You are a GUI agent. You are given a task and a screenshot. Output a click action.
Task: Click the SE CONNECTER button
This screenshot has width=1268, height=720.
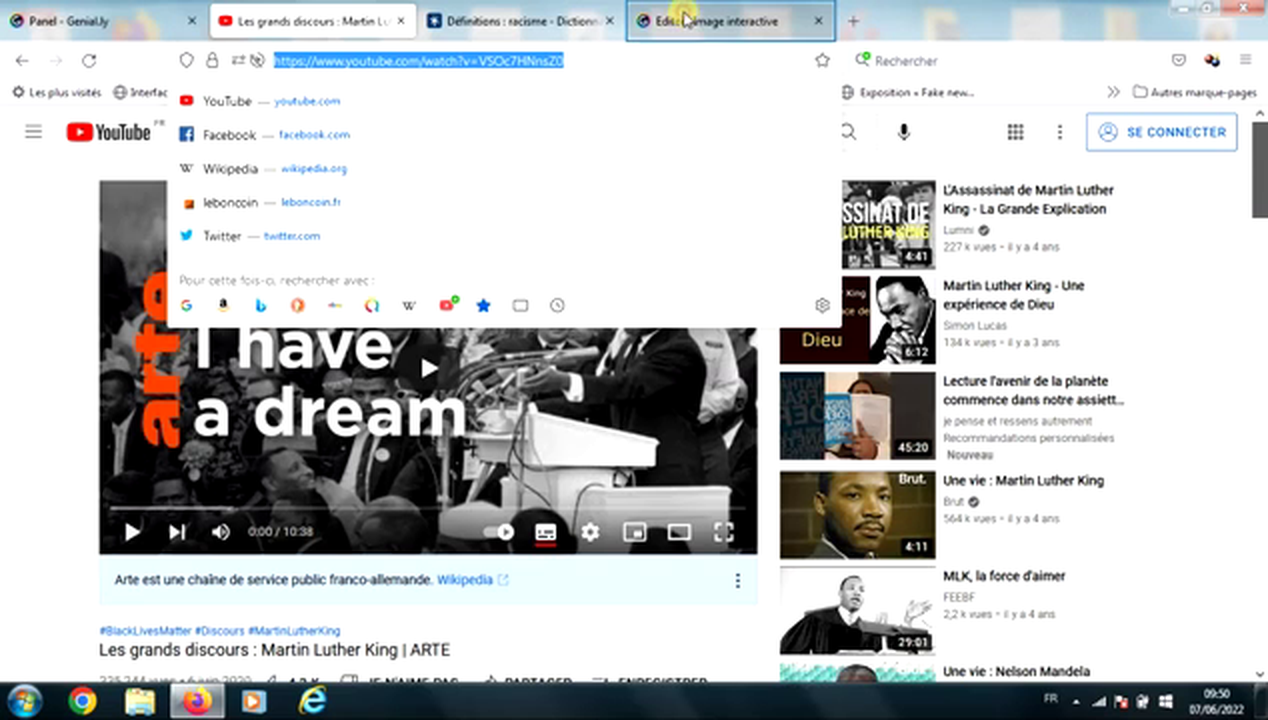[1161, 132]
